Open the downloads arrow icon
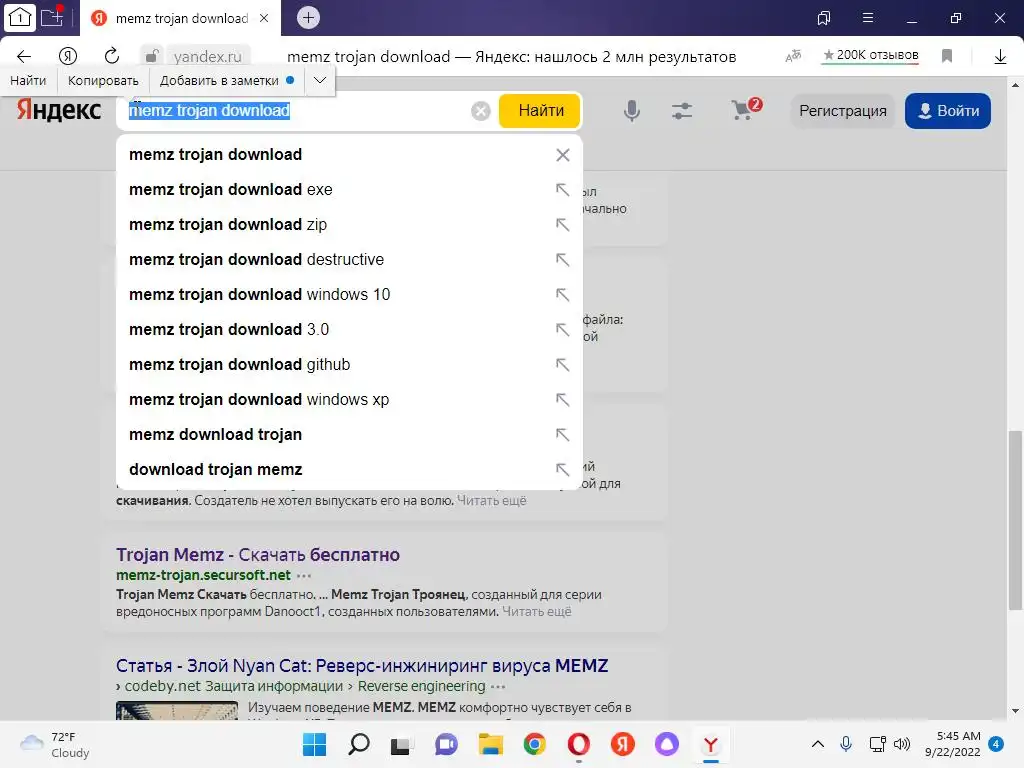Screen dimensions: 1024x768 click(x=1000, y=57)
